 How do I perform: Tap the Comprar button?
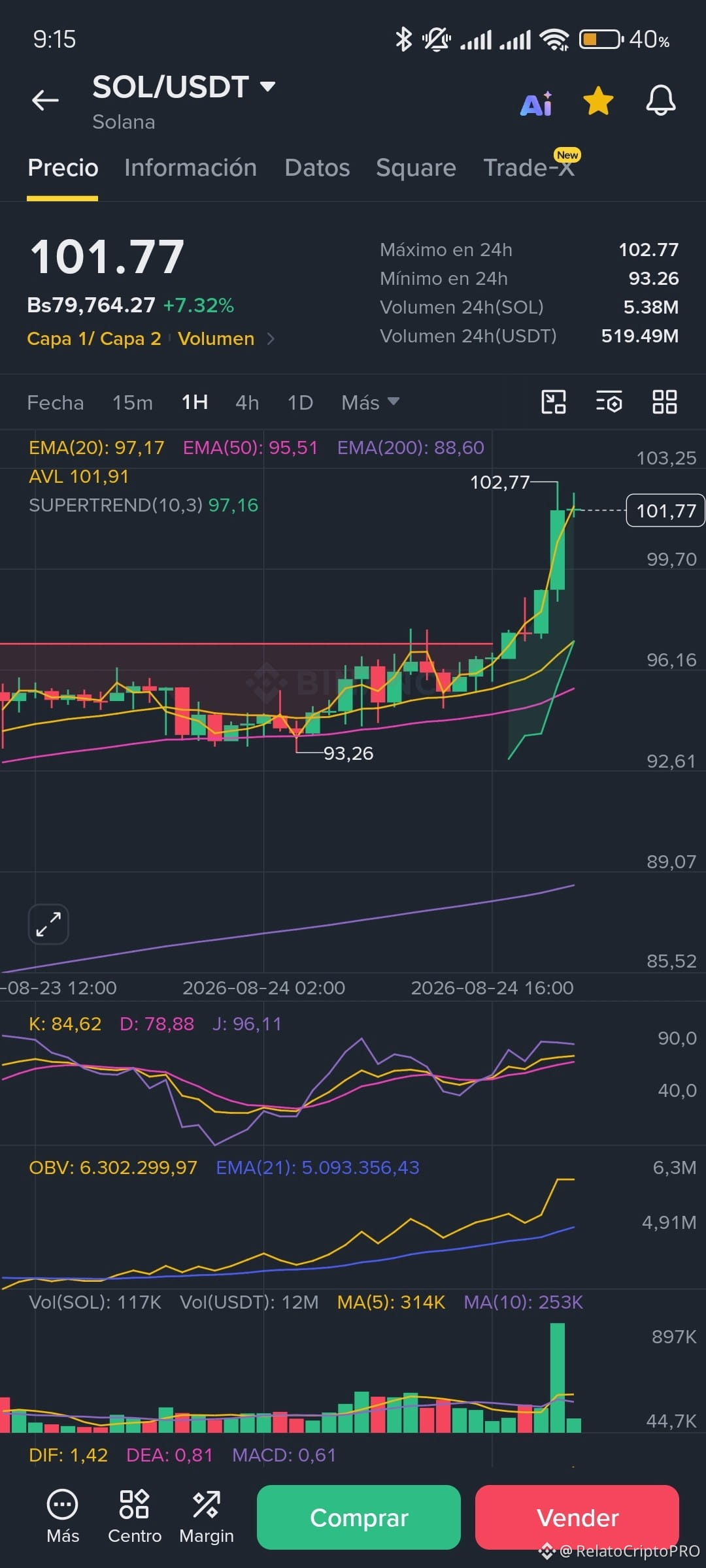point(359,1517)
